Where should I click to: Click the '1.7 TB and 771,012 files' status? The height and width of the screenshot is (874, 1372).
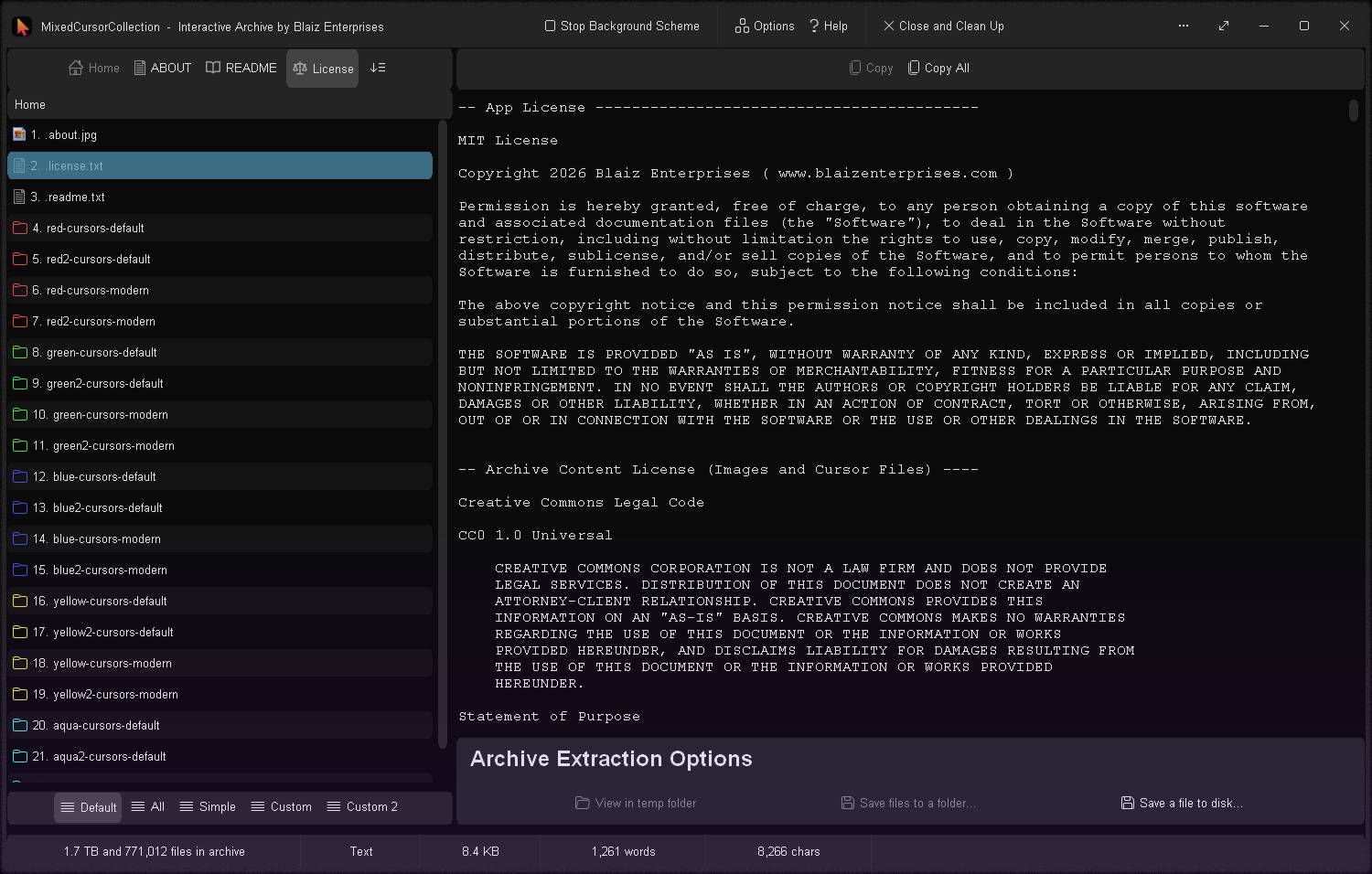tap(155, 851)
